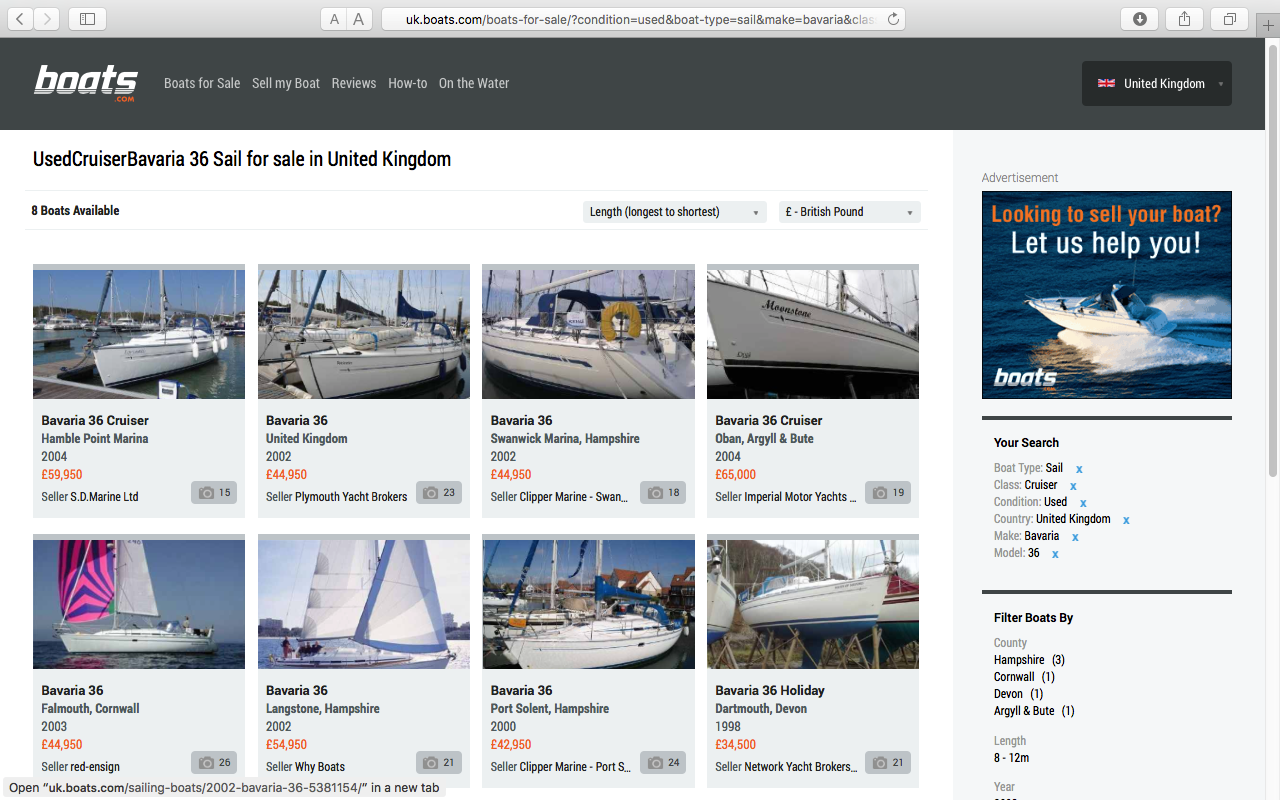The image size is (1280, 800).
Task: Open Swanwick Marina boat photo
Action: coord(588,334)
